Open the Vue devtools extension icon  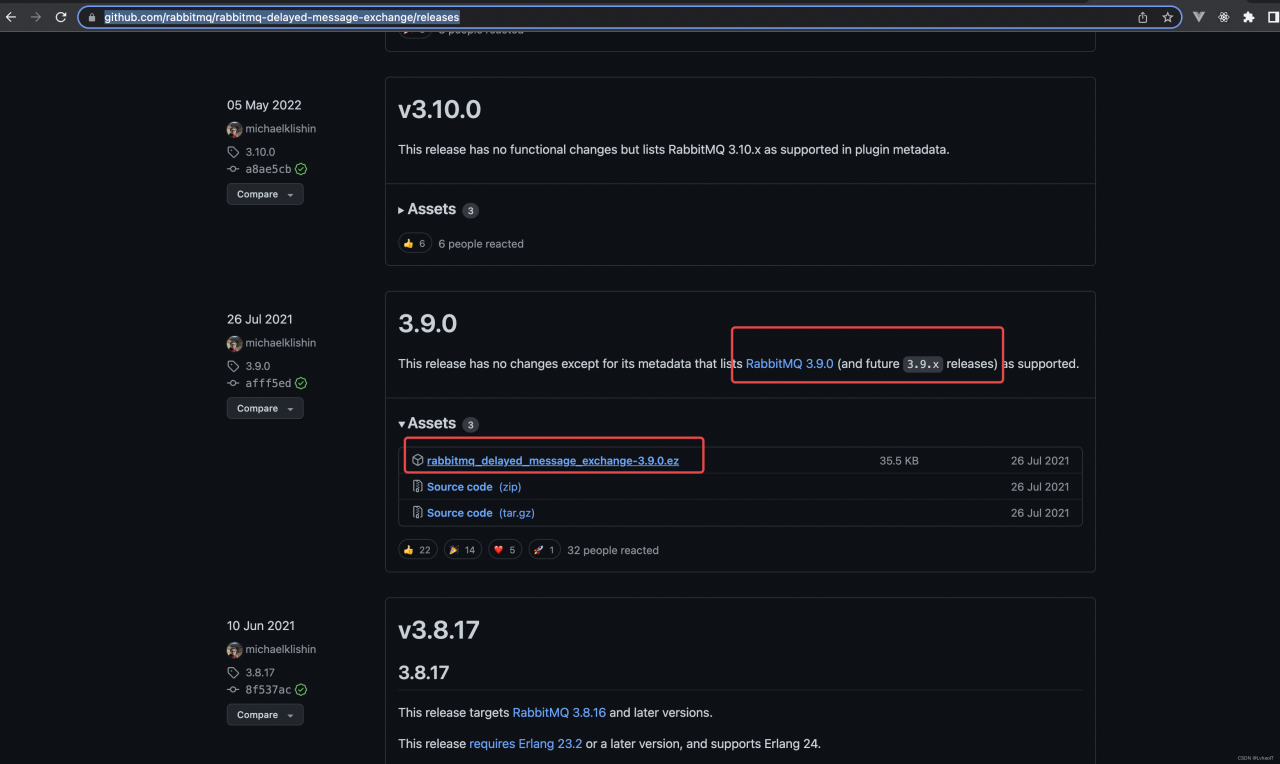1199,17
